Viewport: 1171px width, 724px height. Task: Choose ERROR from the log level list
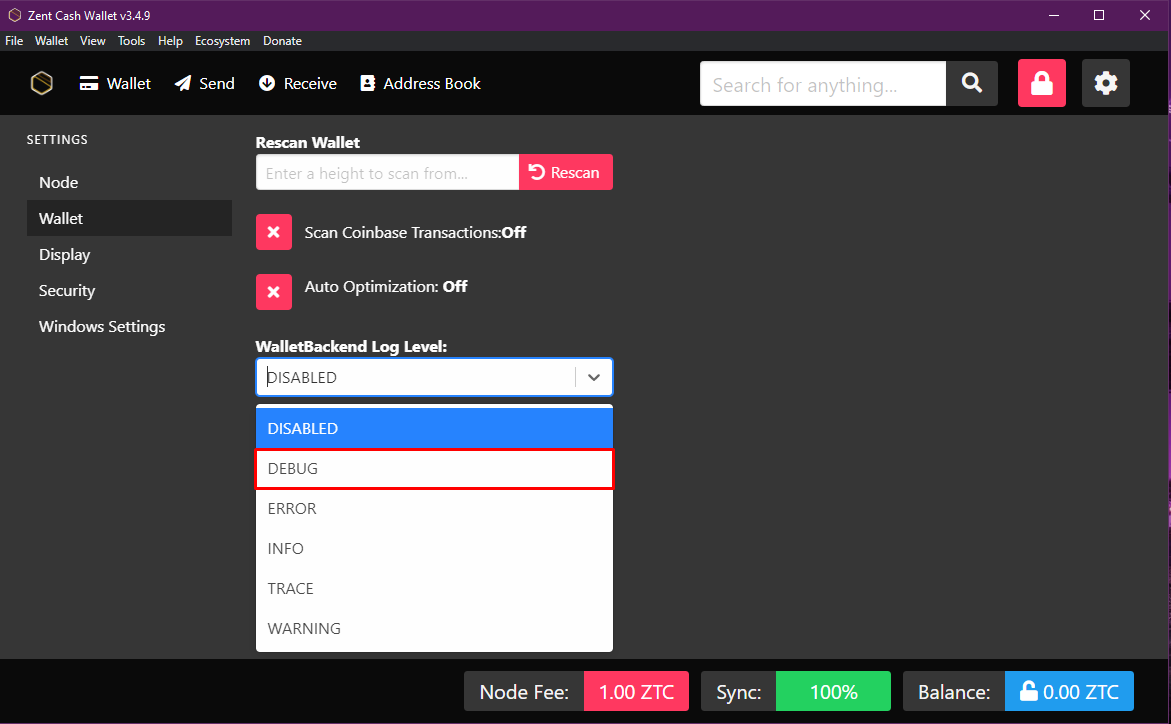pyautogui.click(x=434, y=509)
